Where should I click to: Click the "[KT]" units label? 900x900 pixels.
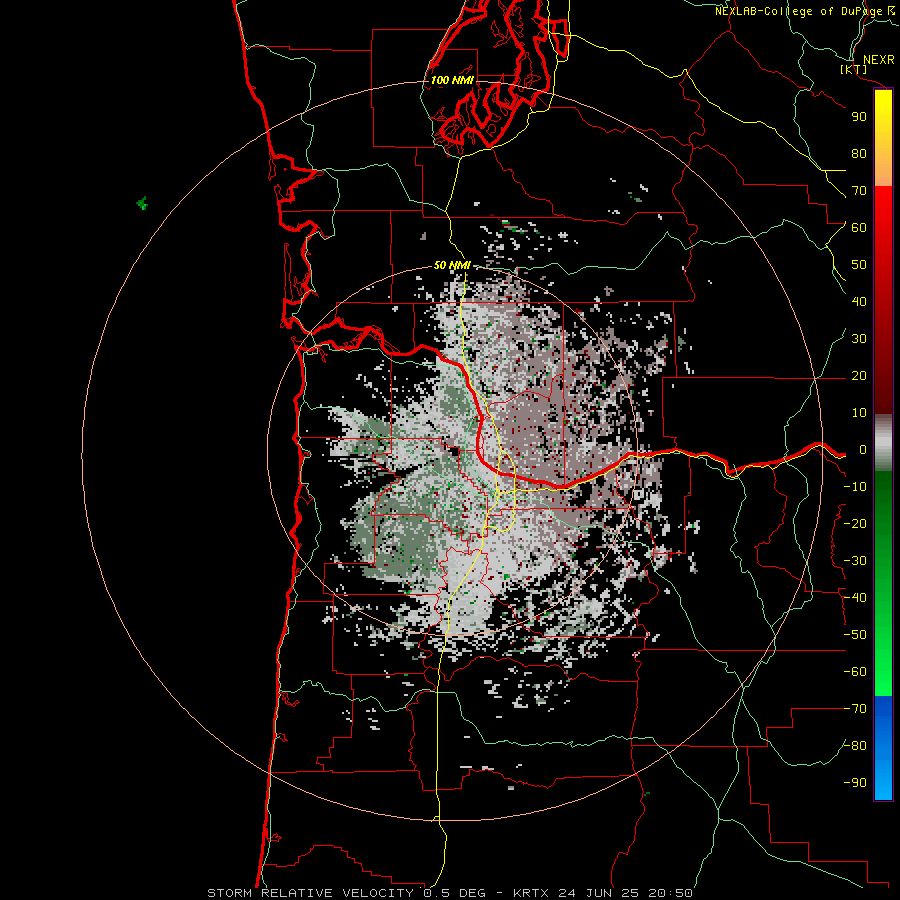coord(854,69)
